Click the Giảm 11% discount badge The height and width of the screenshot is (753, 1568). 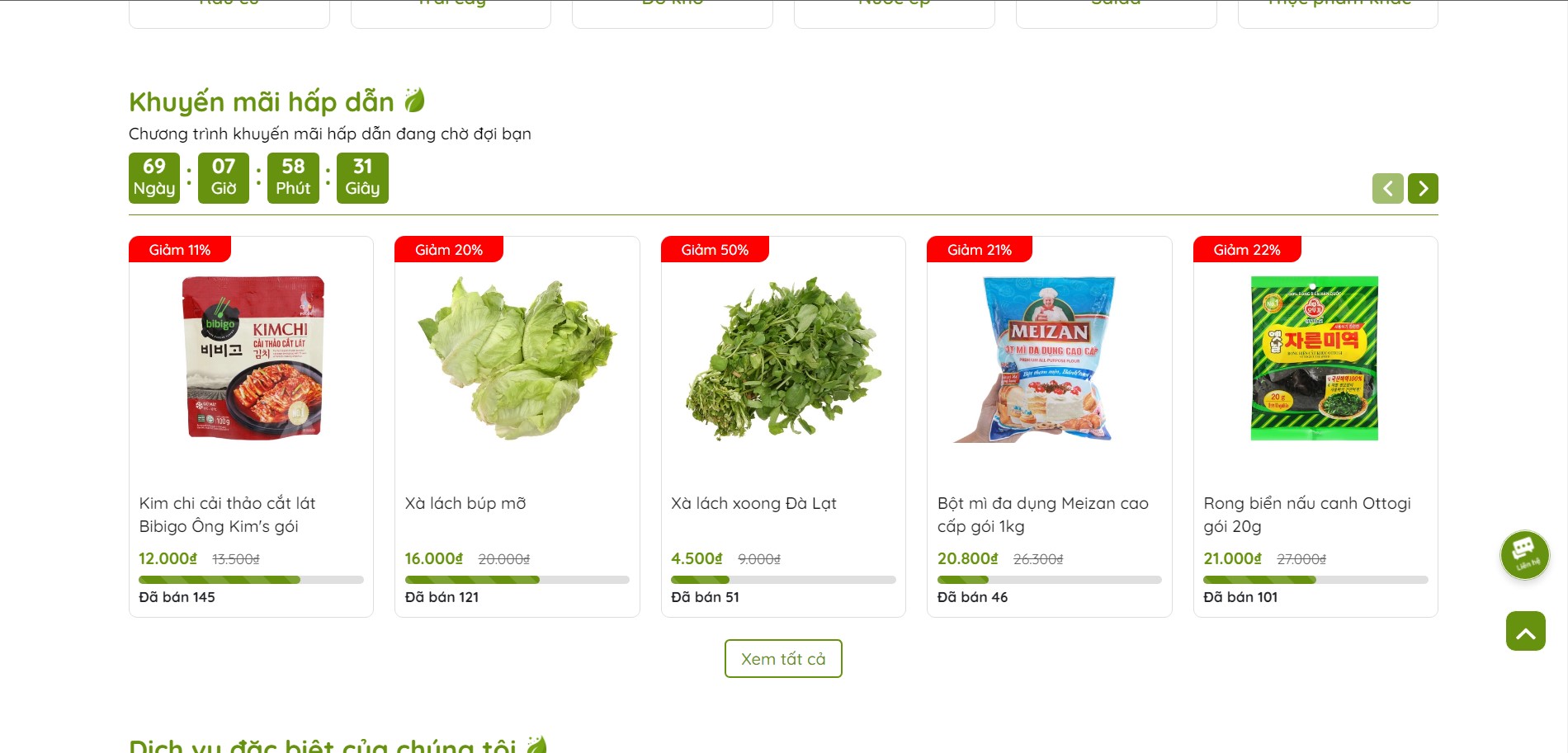click(180, 249)
